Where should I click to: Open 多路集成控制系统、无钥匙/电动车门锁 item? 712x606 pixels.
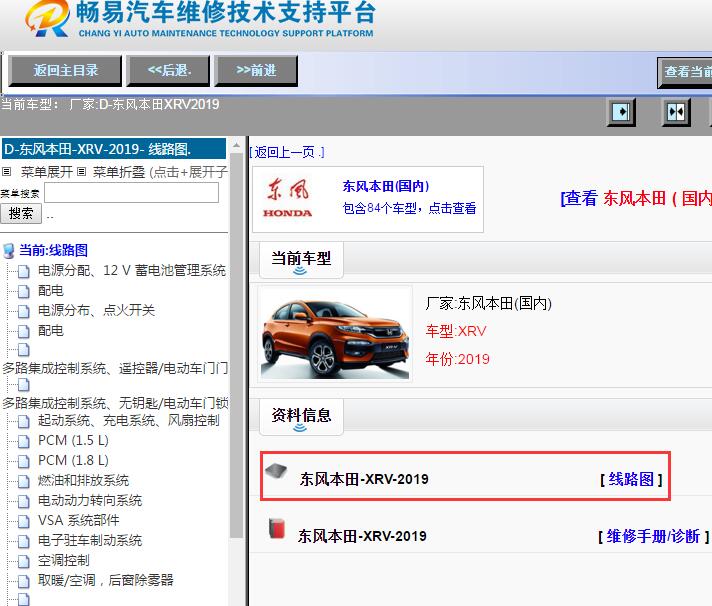pyautogui.click(x=115, y=403)
